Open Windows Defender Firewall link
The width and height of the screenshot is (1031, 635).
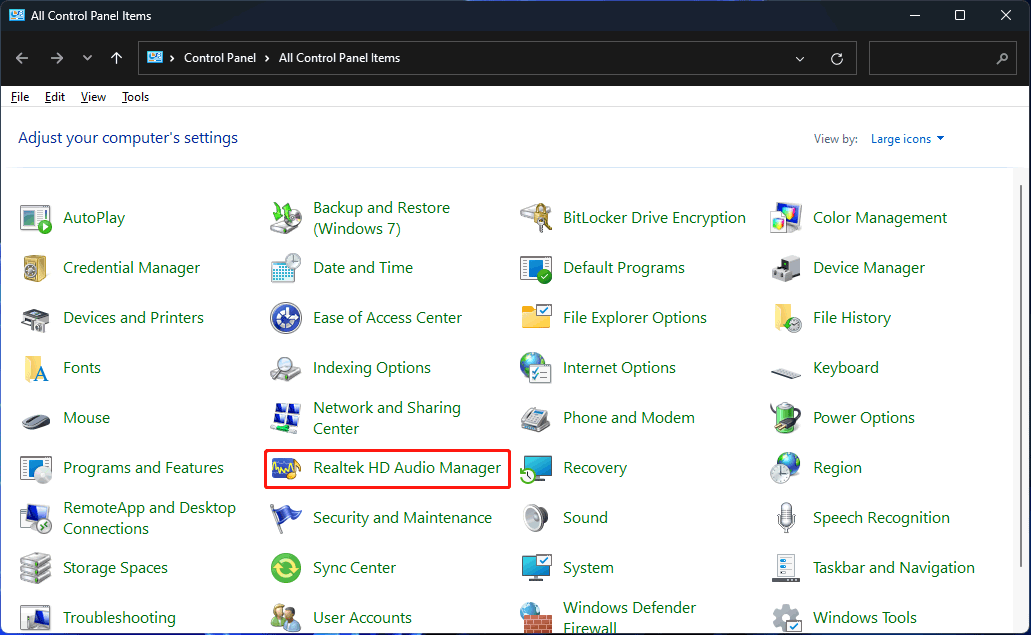(x=629, y=618)
